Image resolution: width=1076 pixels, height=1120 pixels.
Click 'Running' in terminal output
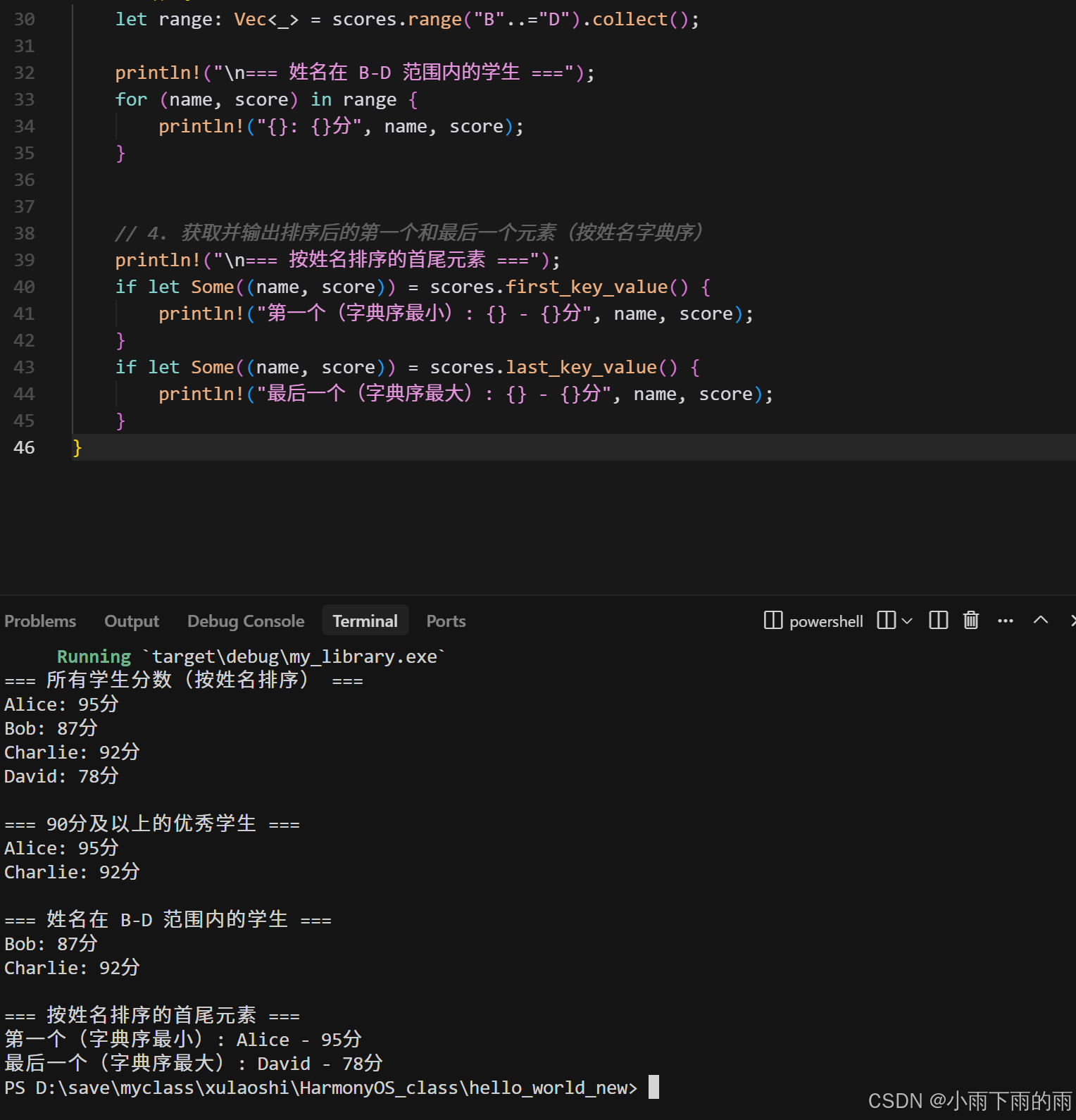point(94,657)
